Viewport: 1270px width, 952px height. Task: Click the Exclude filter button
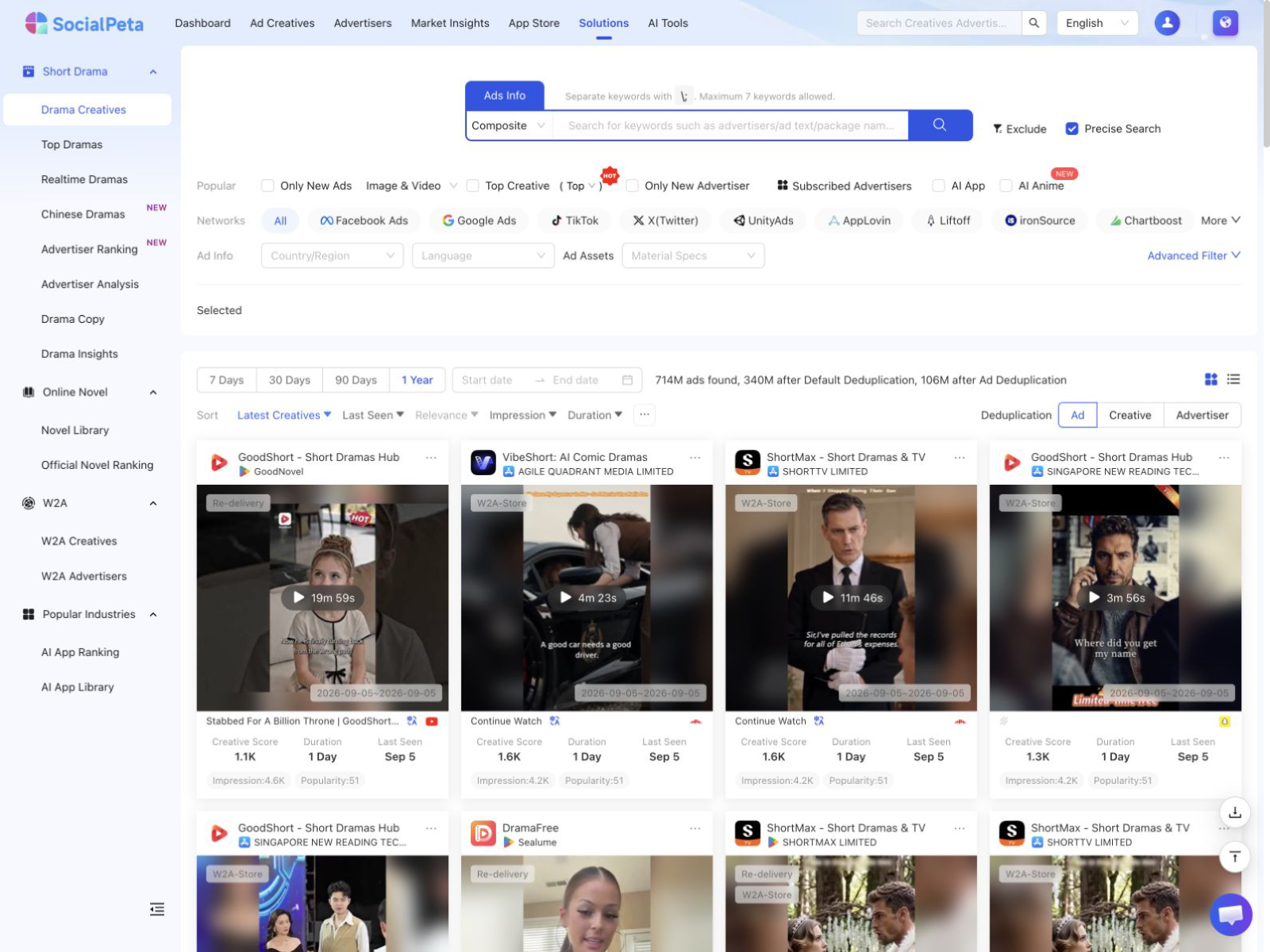pyautogui.click(x=1019, y=129)
